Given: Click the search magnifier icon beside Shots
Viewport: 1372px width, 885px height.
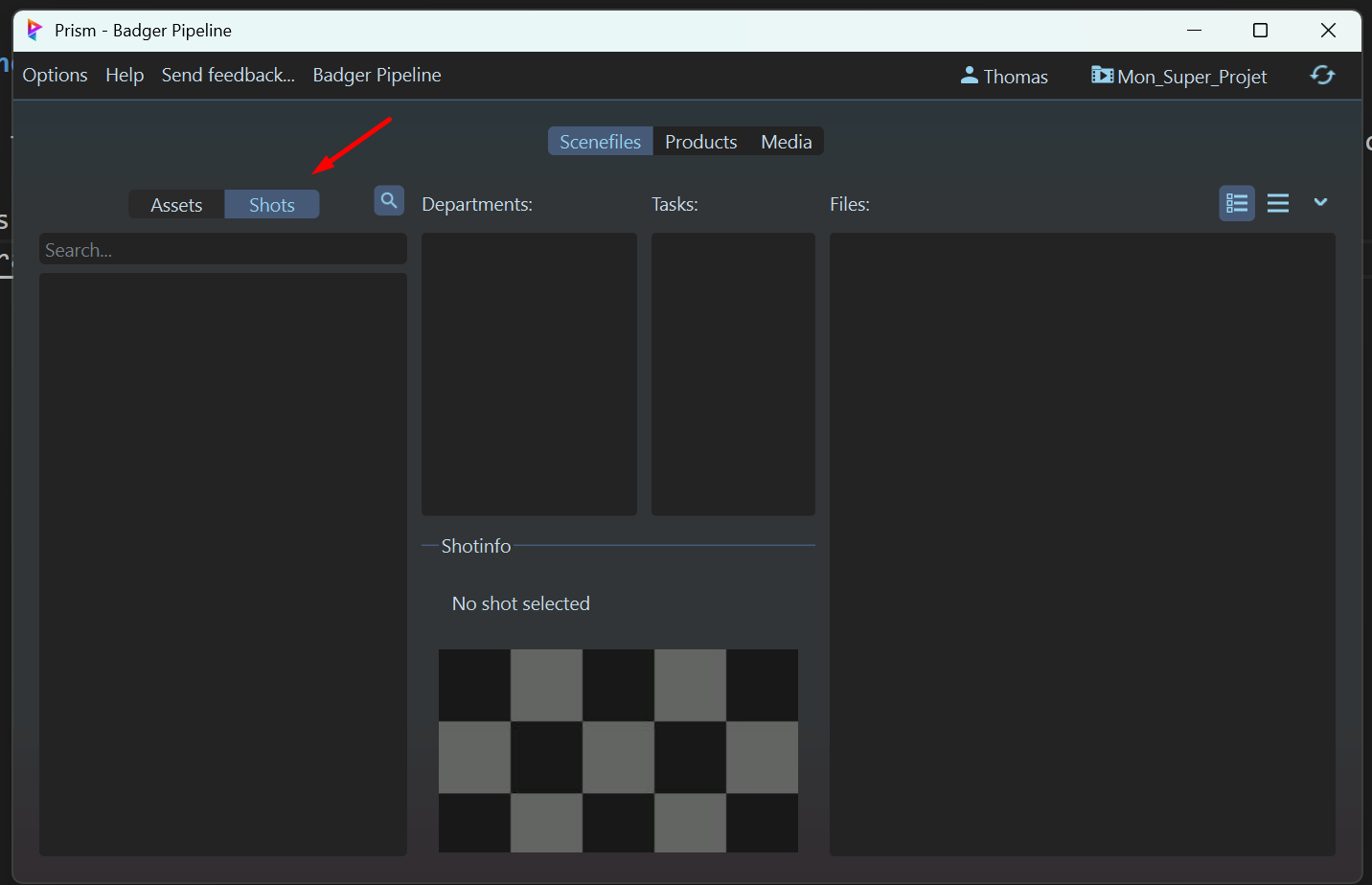Looking at the screenshot, I should [388, 201].
